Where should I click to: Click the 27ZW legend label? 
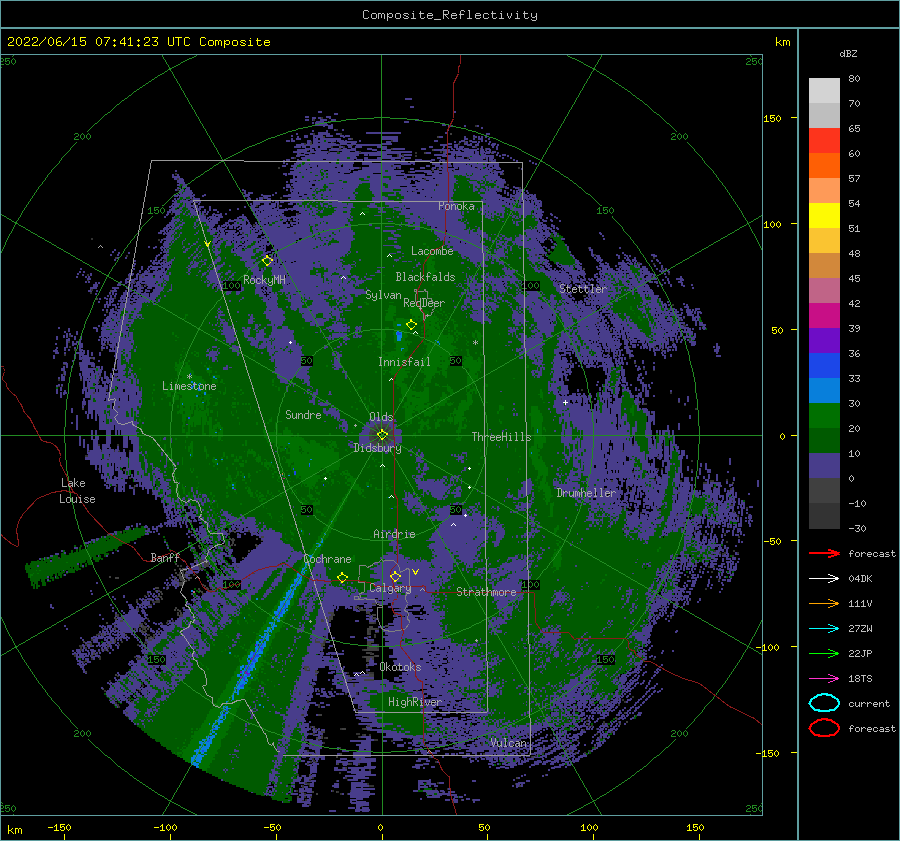point(860,629)
